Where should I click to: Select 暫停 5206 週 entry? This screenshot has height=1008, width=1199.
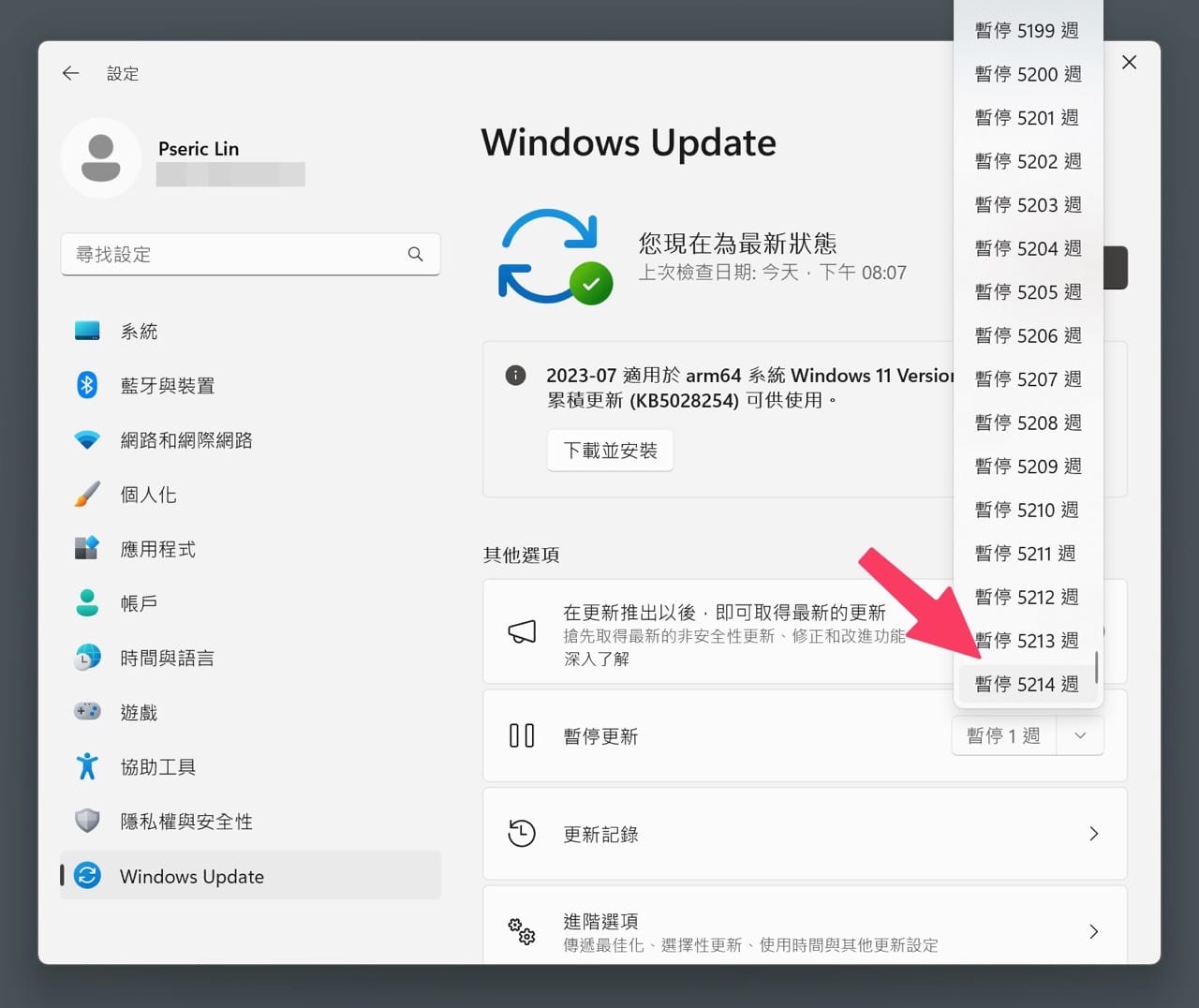(1028, 335)
